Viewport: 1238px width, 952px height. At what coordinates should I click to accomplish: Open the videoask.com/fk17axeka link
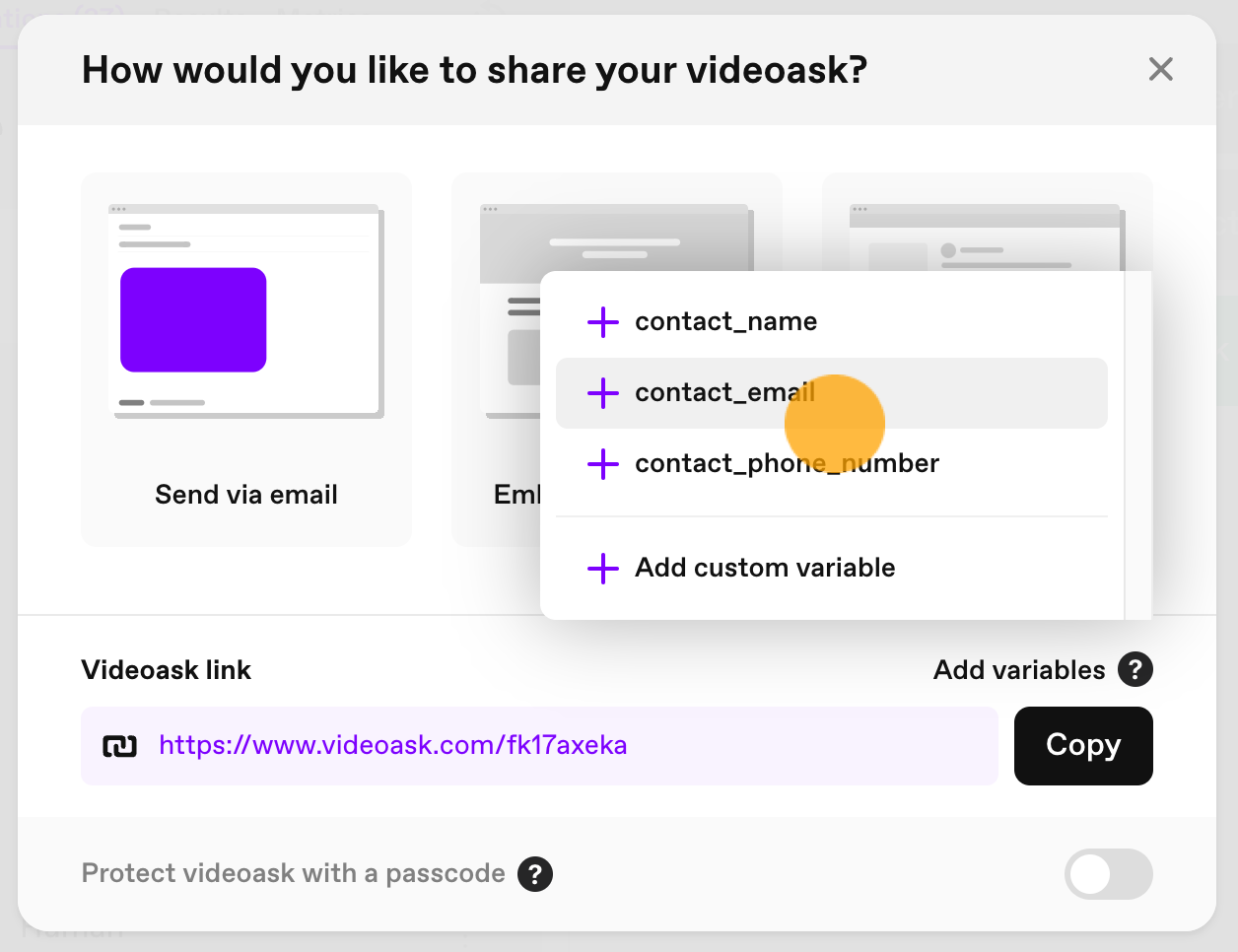click(x=392, y=745)
